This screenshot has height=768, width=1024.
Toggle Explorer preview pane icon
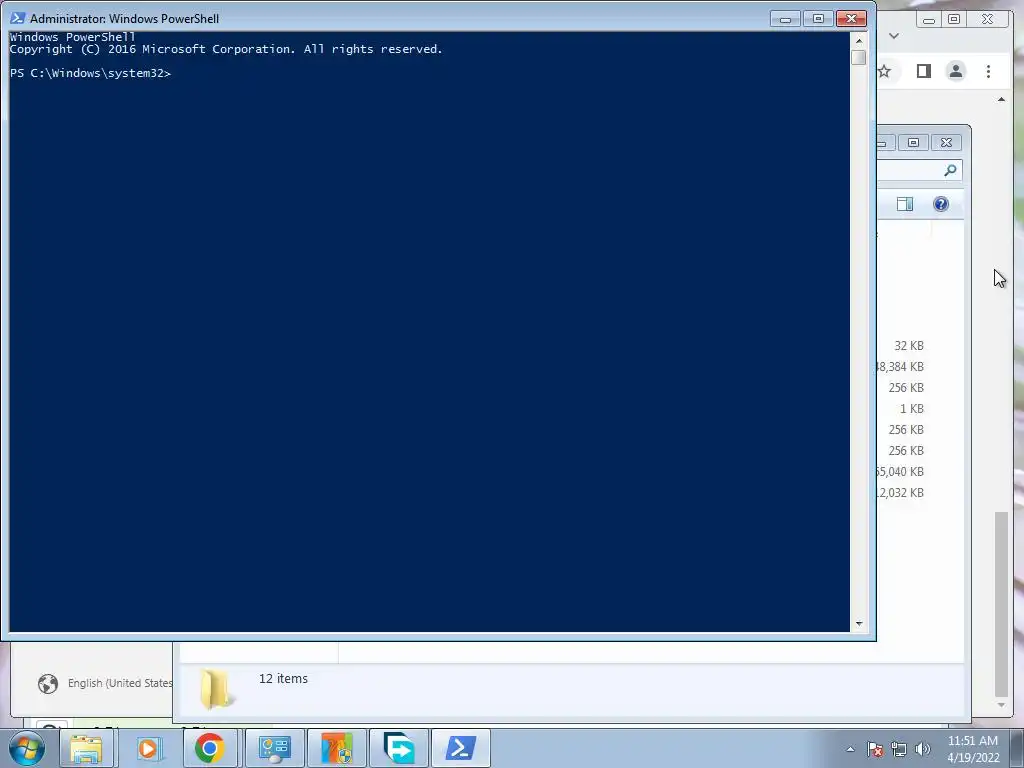click(905, 204)
